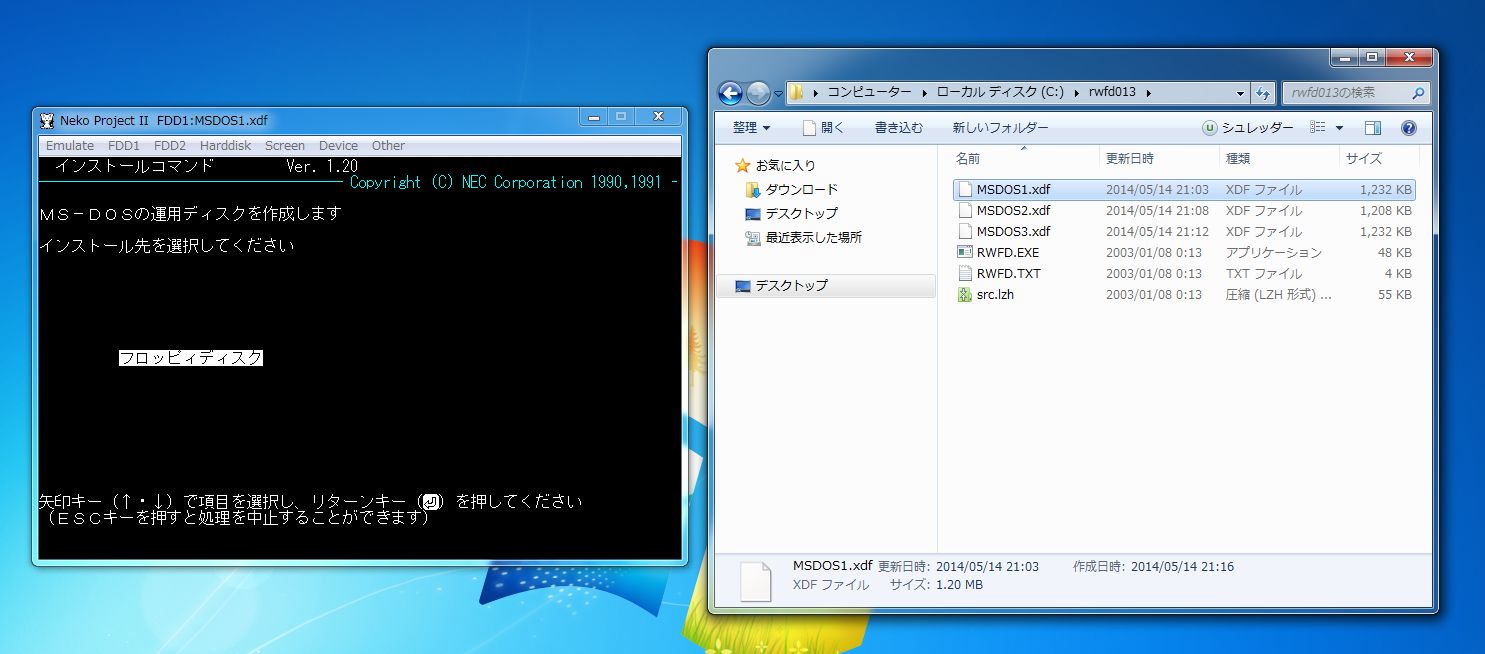Open the Screen menu
This screenshot has height=654, width=1485.
pyautogui.click(x=285, y=145)
